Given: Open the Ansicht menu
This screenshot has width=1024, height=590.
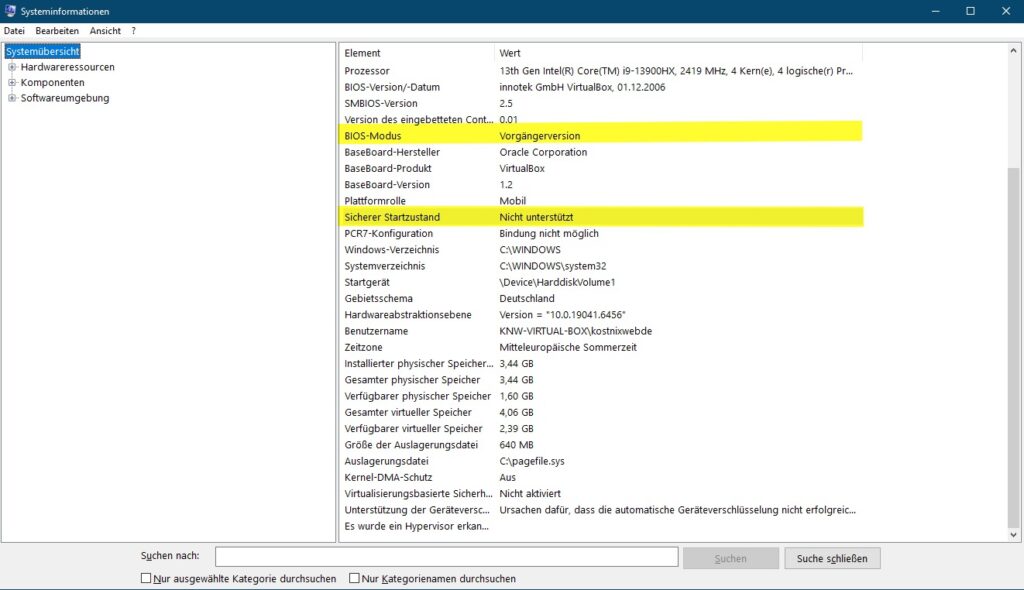Looking at the screenshot, I should [x=105, y=31].
